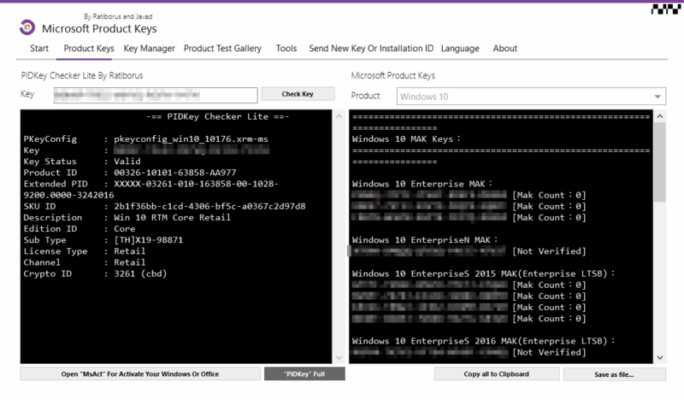
Task: Click "Windows 10 EnterpriseS 2016 MAK" heading
Action: click(483, 341)
